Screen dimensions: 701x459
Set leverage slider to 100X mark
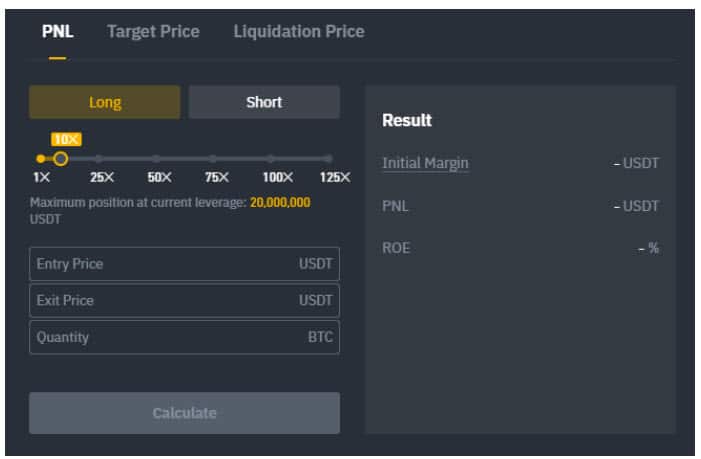tap(271, 158)
